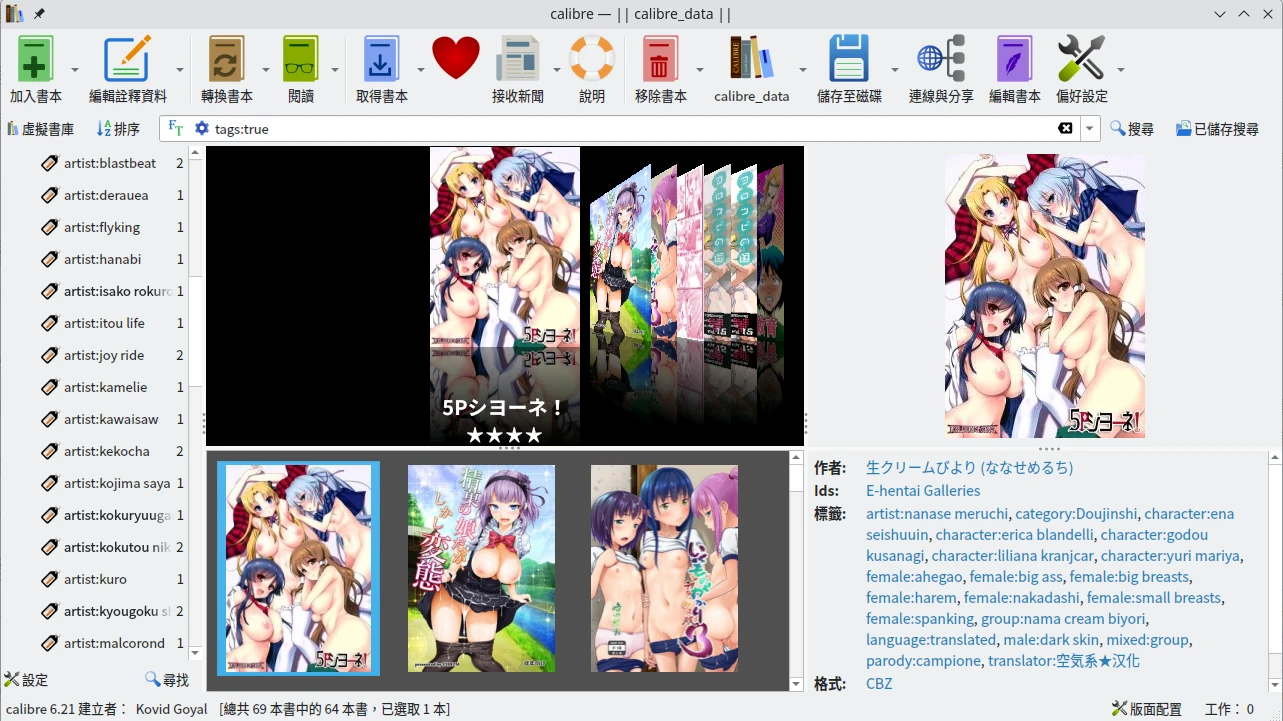
Task: Expand the 轉換書本 dropdown arrow
Action: [x=266, y=70]
